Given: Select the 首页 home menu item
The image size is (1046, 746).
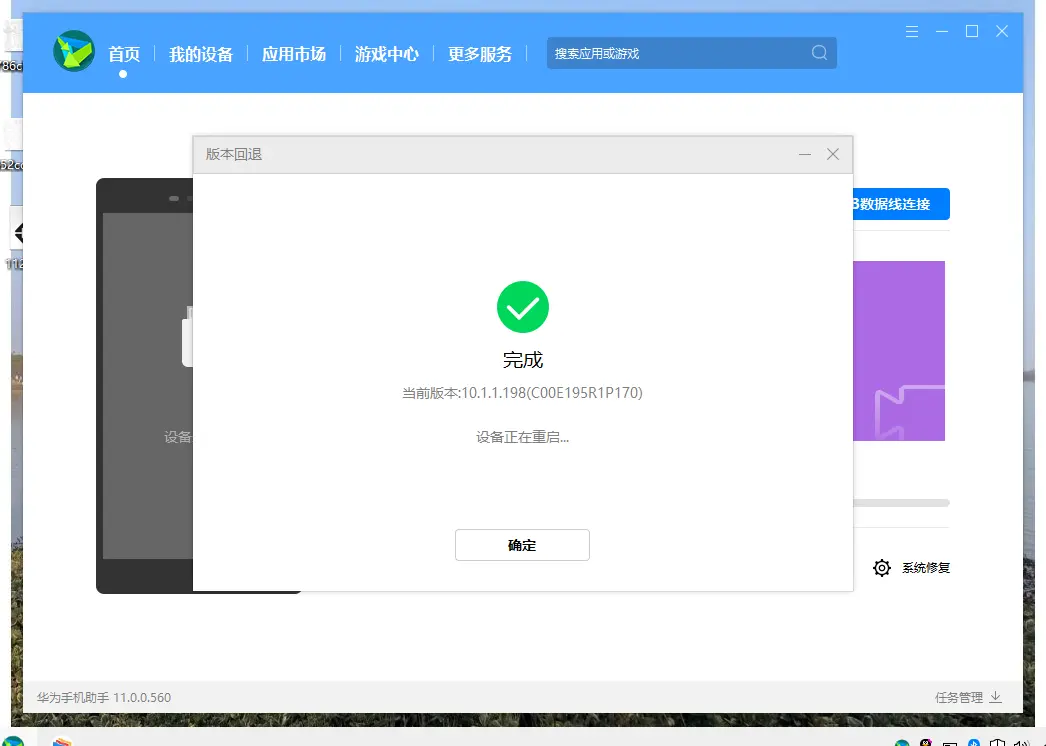Looking at the screenshot, I should point(124,54).
